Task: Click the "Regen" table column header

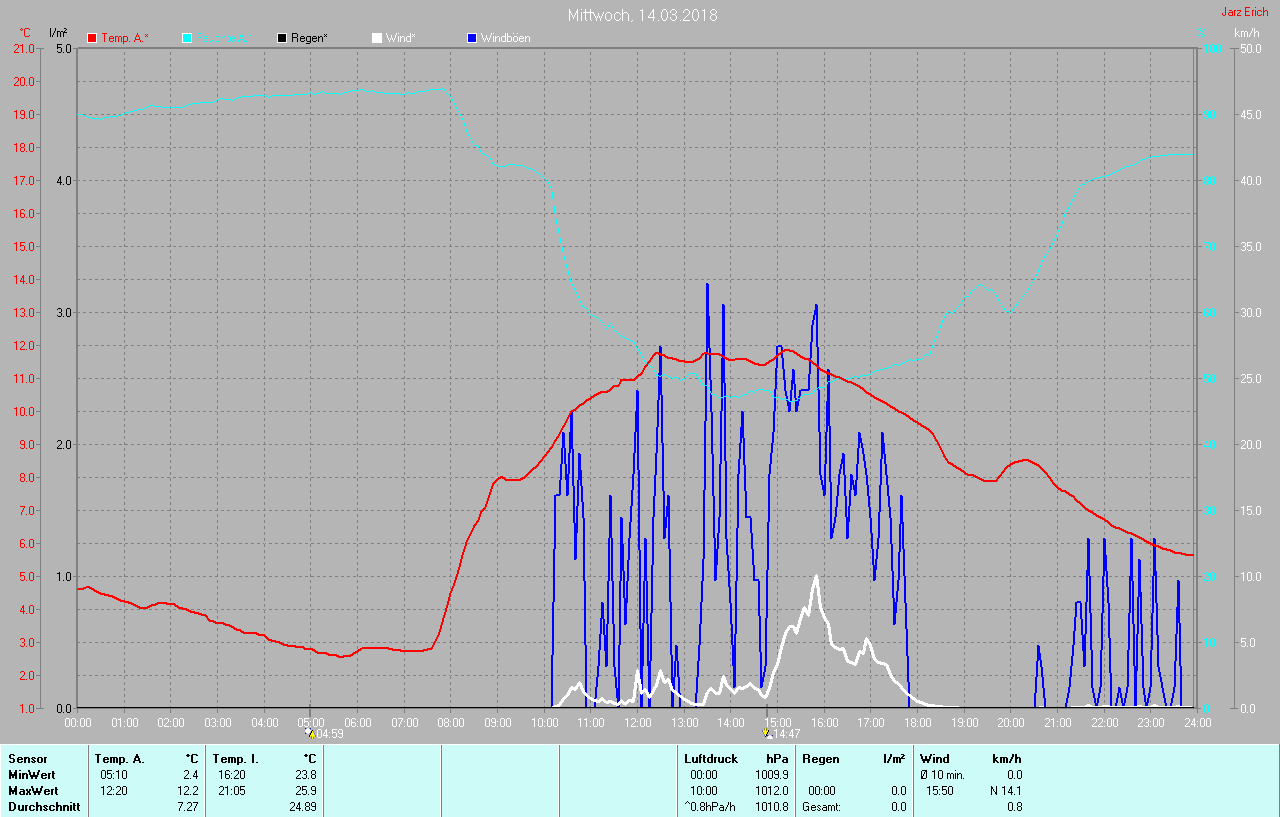Action: [x=820, y=759]
